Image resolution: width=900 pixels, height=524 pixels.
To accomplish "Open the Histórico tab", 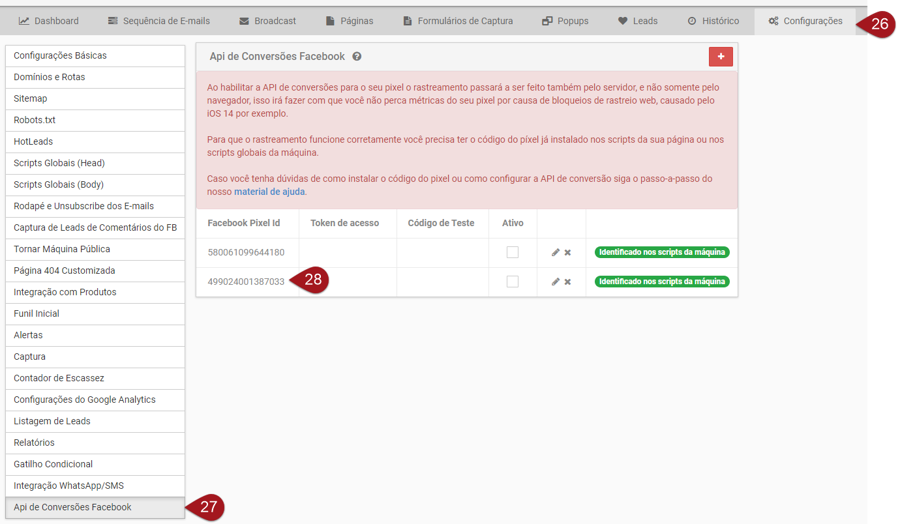I will [713, 21].
